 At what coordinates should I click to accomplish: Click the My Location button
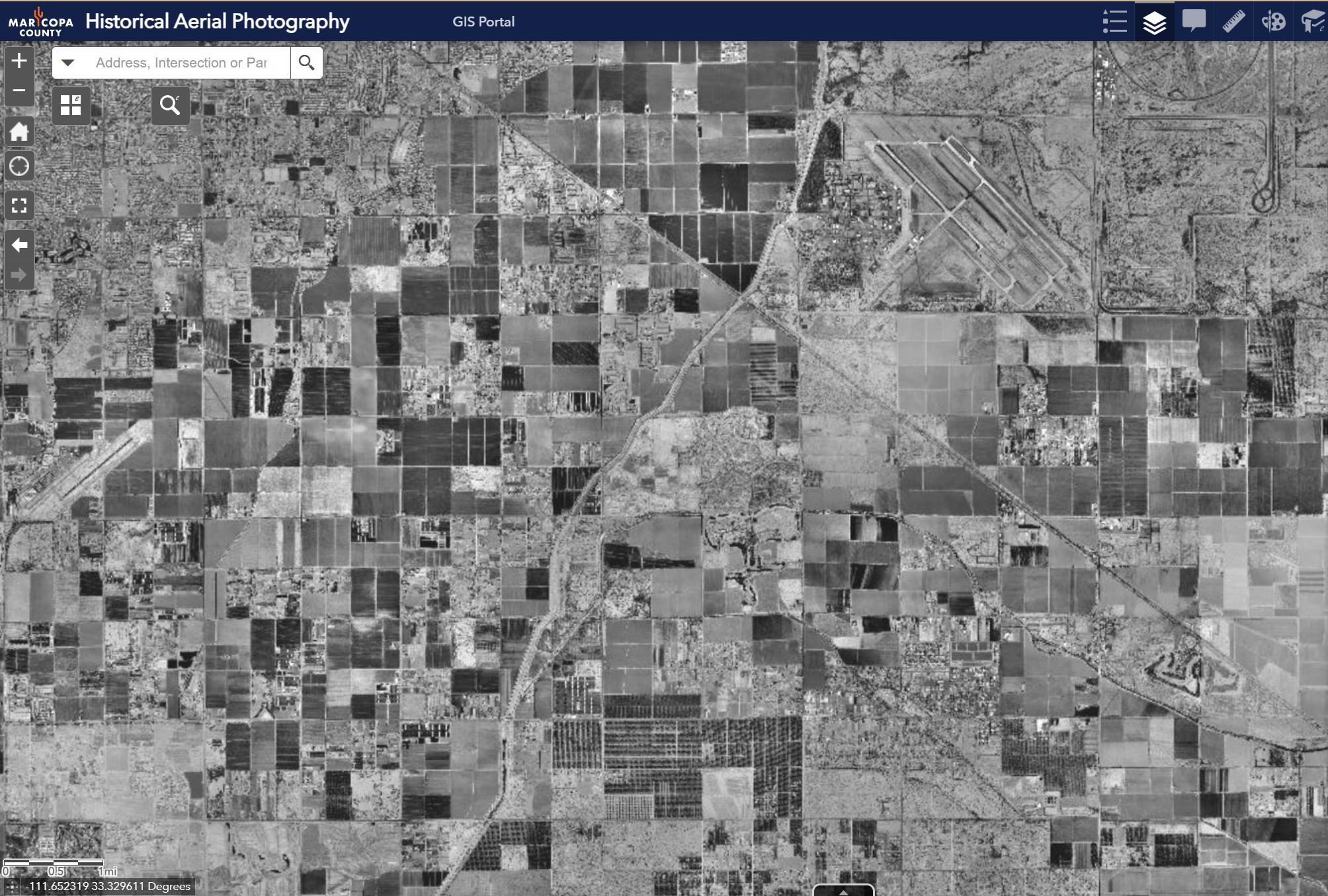click(19, 167)
